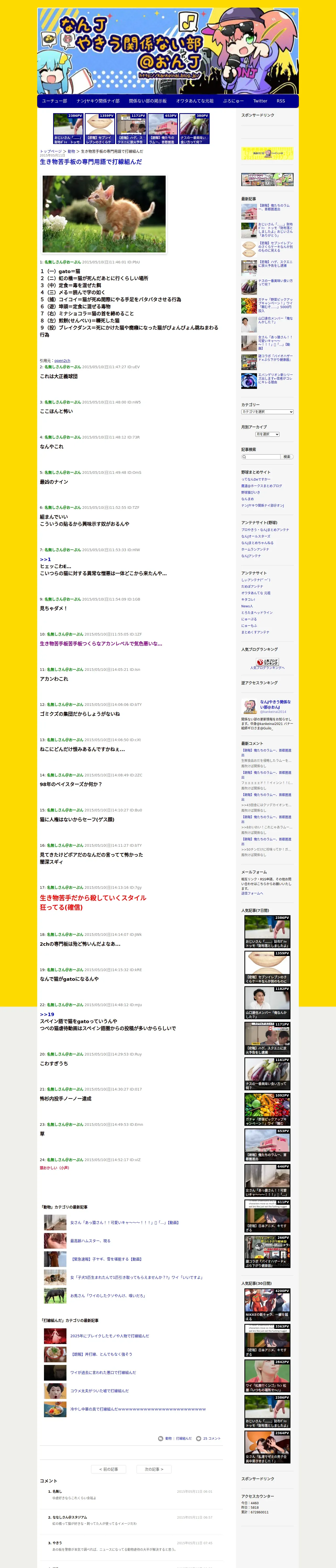
Task: Open the なんまめ sidebar link
Action: click(x=248, y=499)
